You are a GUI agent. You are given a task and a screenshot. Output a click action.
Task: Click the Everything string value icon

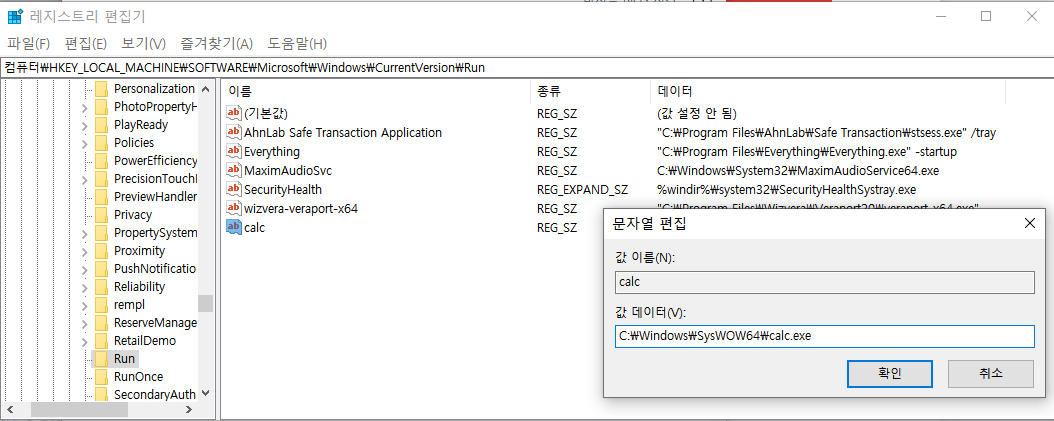pos(234,151)
